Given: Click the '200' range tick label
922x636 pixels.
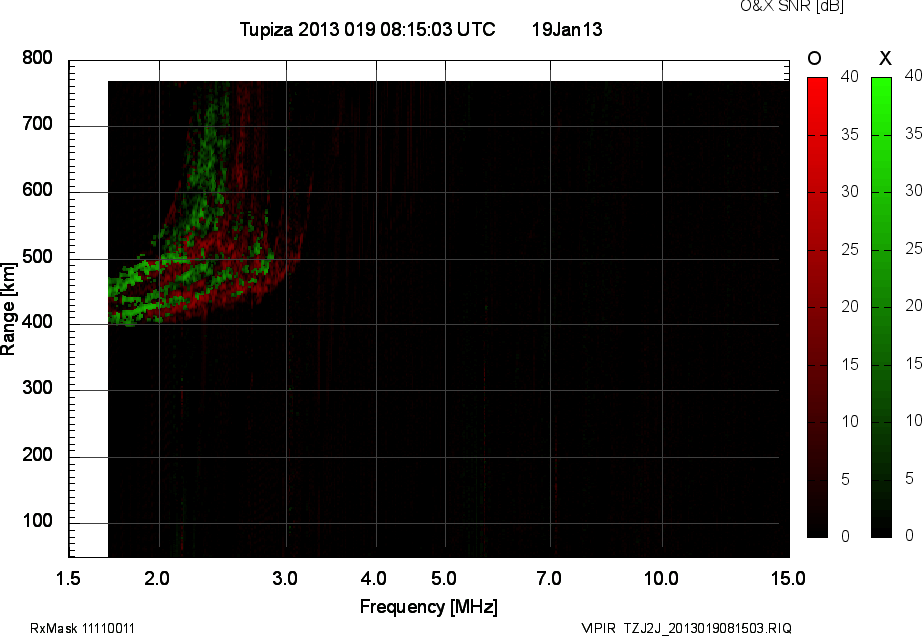Looking at the screenshot, I should pyautogui.click(x=37, y=454).
